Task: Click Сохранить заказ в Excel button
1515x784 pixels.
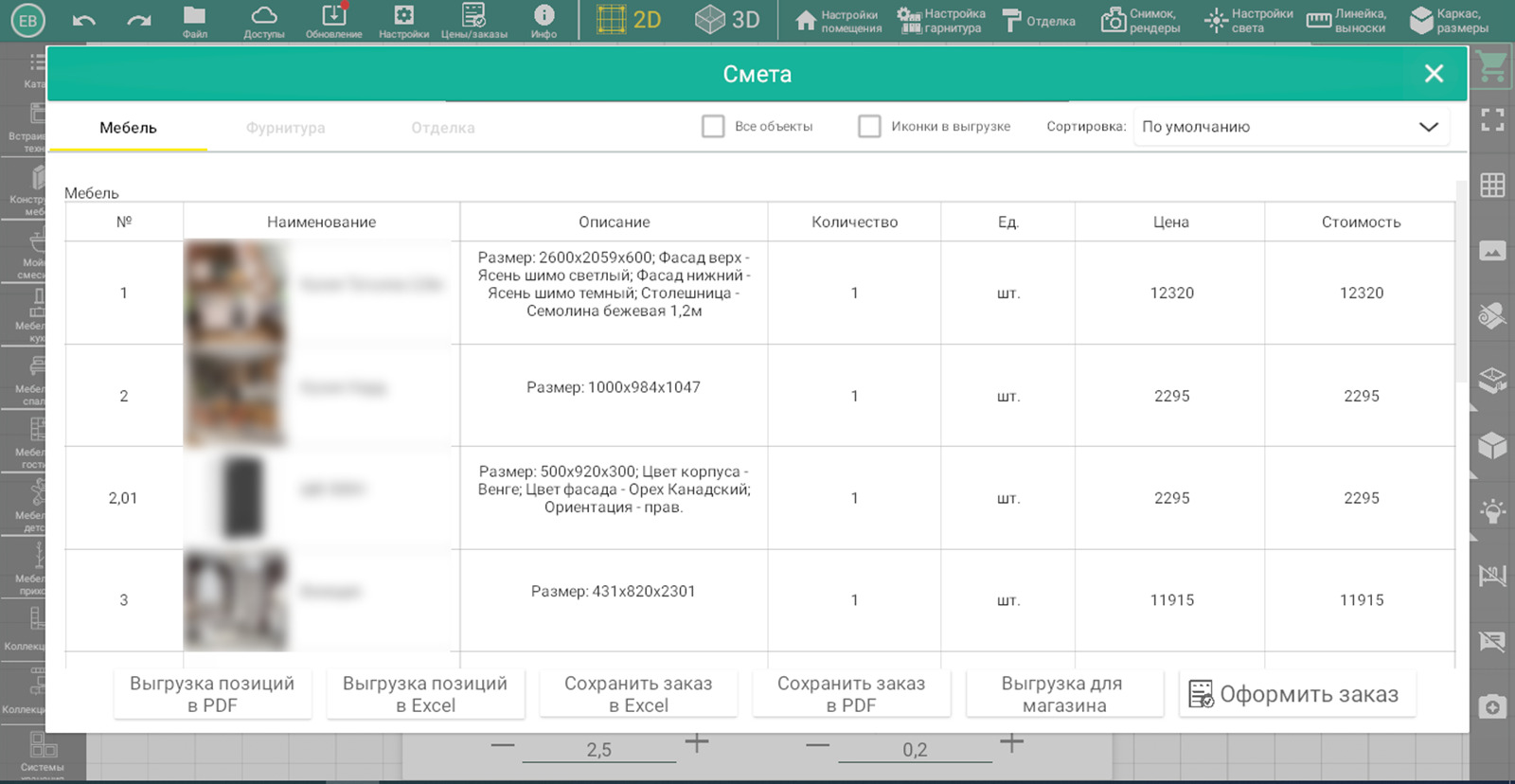Action: [638, 694]
